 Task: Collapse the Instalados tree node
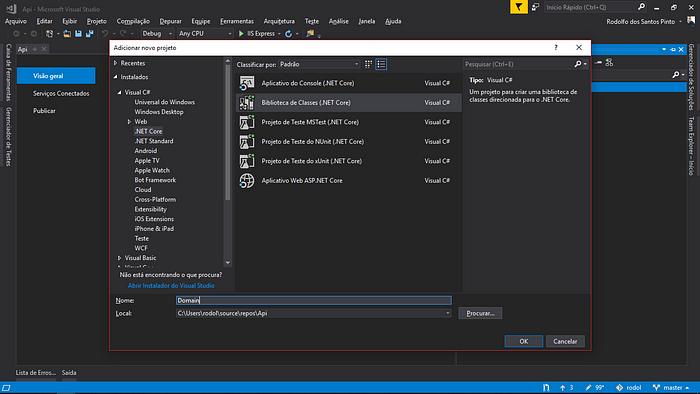point(116,77)
